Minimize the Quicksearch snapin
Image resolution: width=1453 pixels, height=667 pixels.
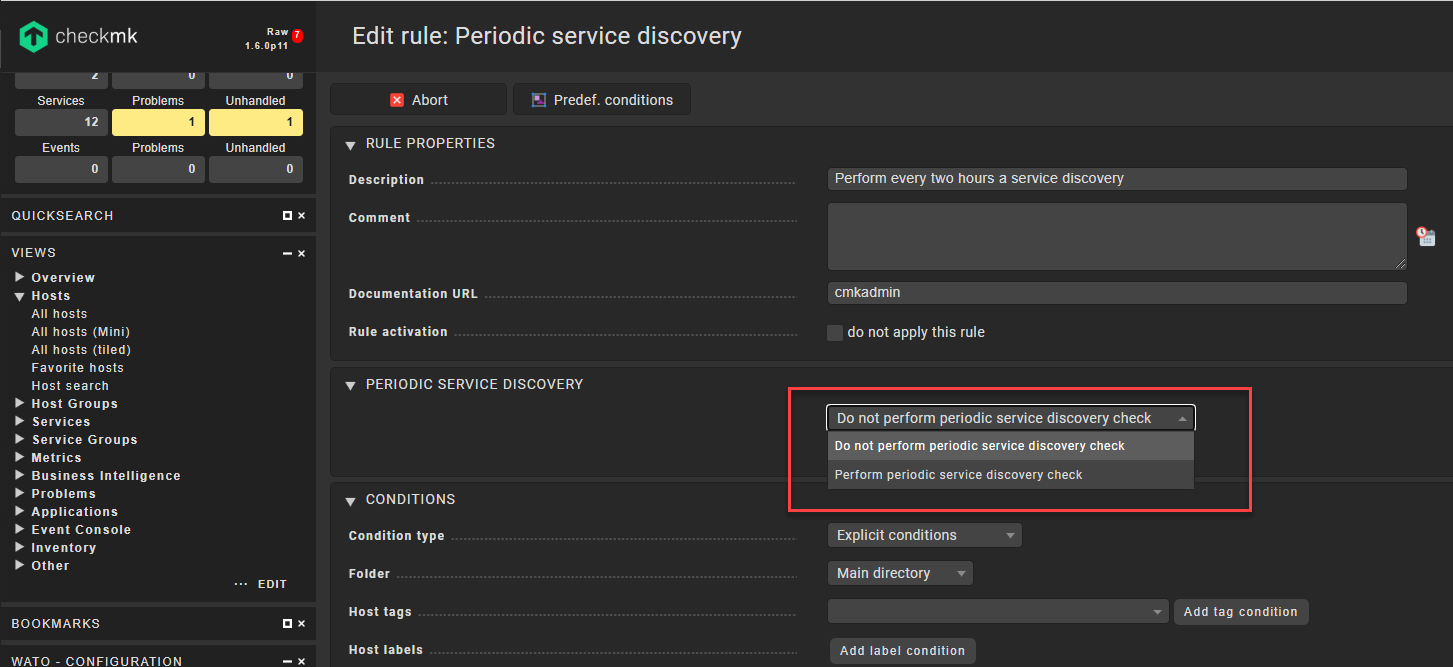pos(287,216)
